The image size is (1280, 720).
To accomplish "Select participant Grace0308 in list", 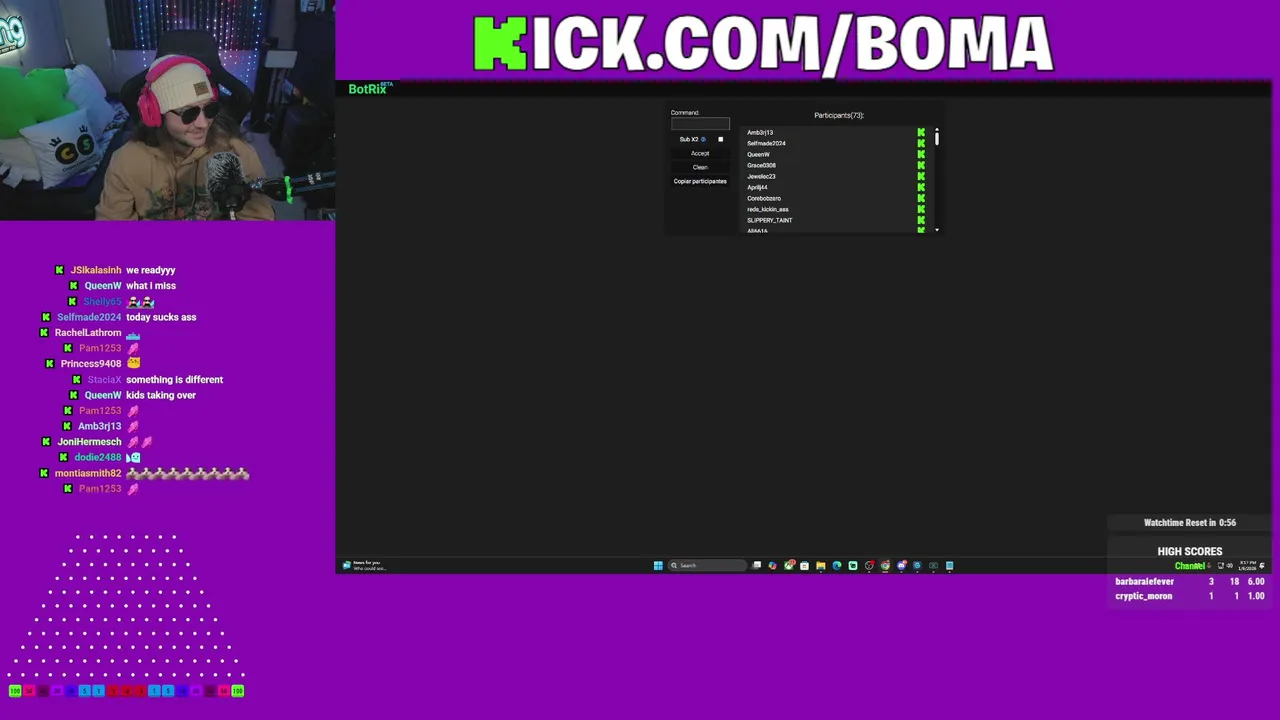I will (x=761, y=165).
